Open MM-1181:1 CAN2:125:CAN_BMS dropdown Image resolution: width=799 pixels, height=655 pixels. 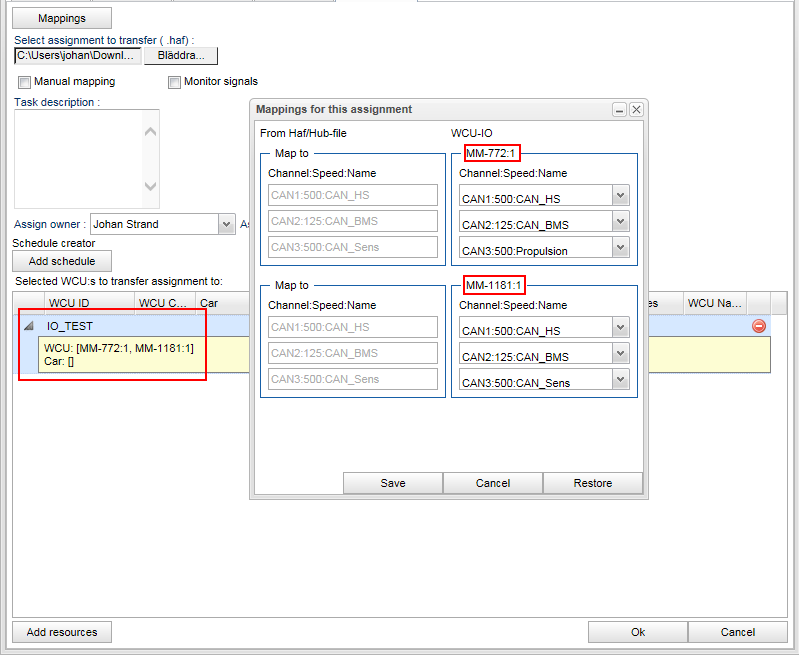[620, 354]
